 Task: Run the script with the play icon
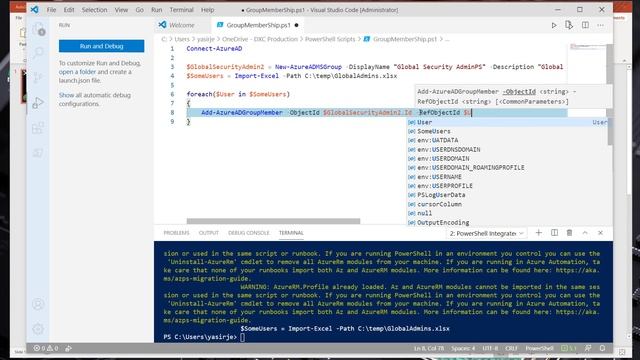[554, 25]
